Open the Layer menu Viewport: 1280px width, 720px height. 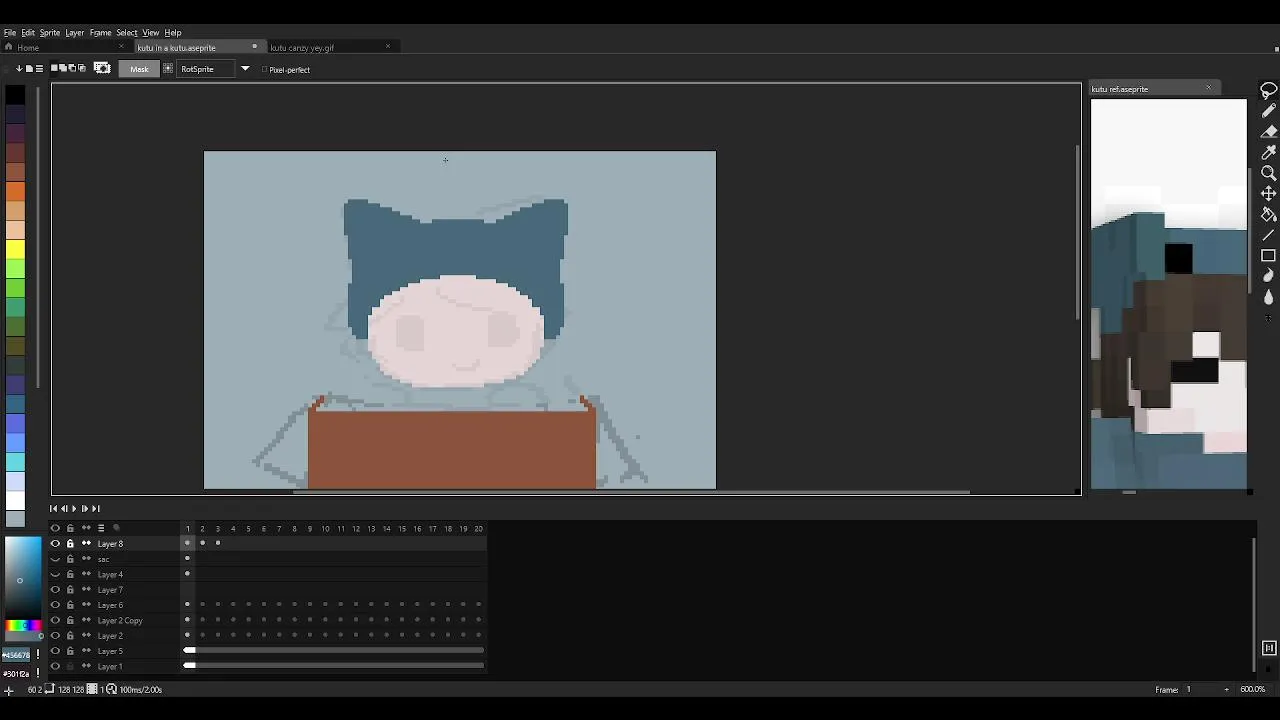click(x=75, y=33)
